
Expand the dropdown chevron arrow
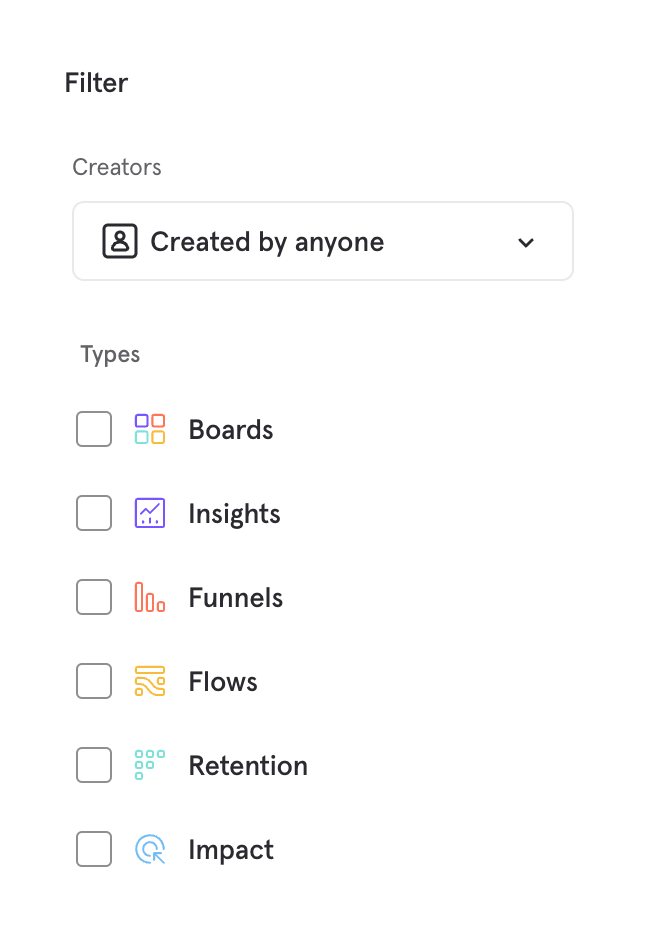pyautogui.click(x=526, y=243)
